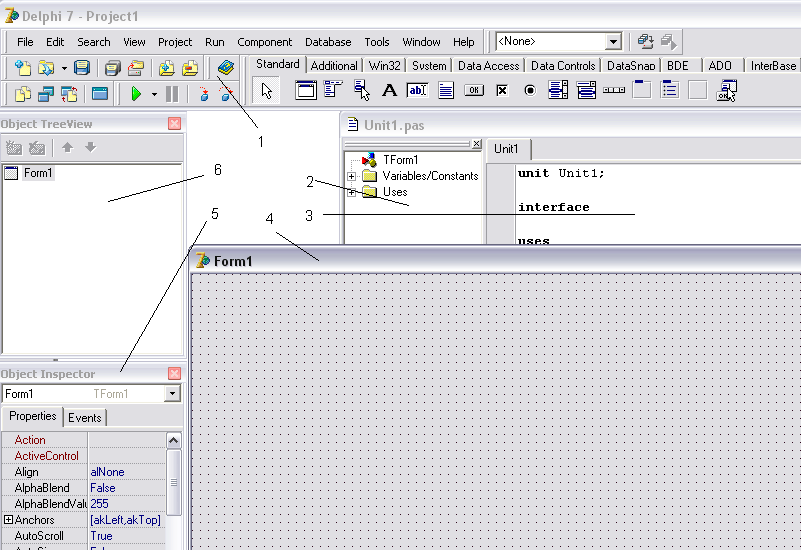801x550 pixels.
Task: Open the Object Inspector Form1 component dropdown
Action: [173, 394]
